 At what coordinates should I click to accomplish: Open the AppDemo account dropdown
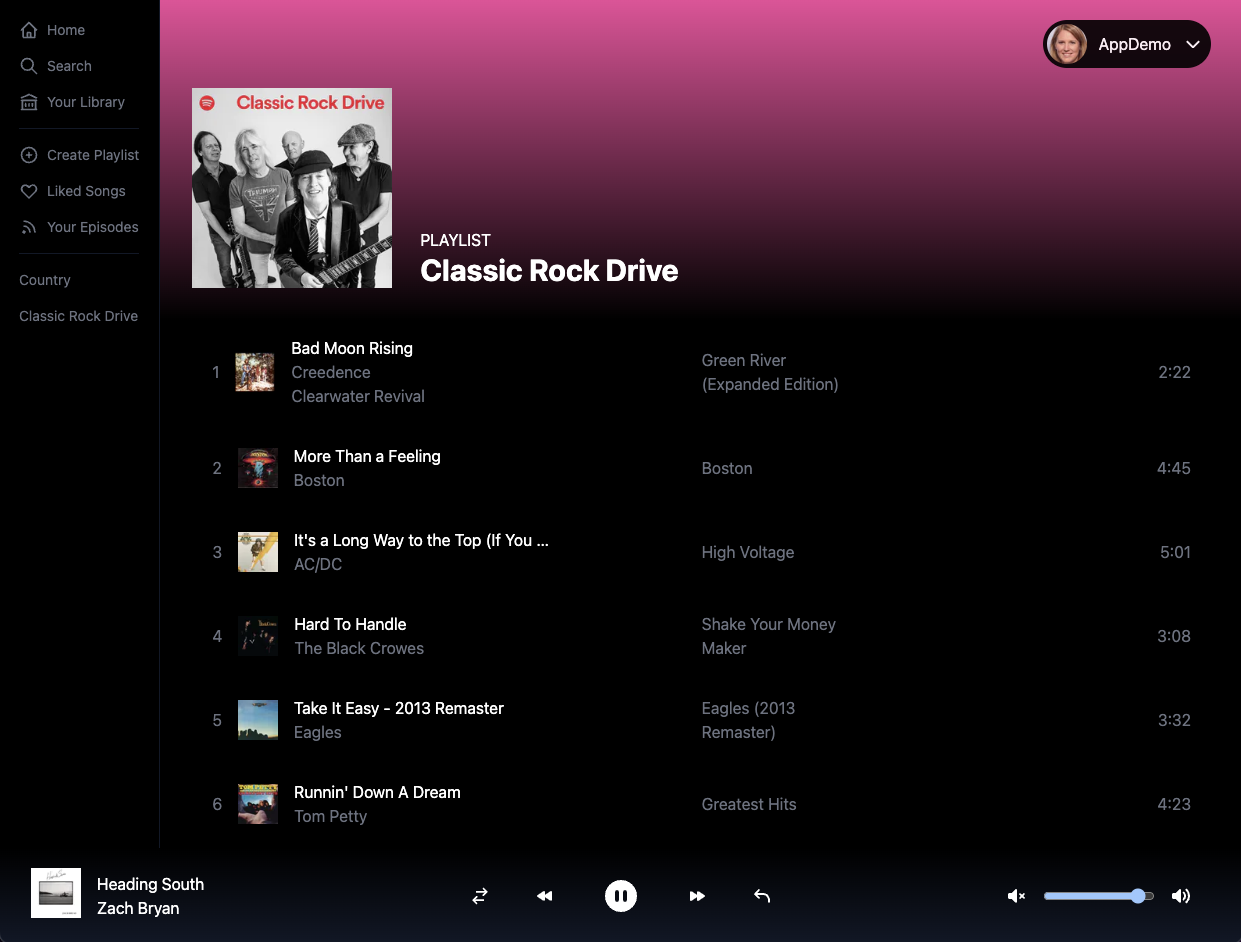pos(1127,44)
